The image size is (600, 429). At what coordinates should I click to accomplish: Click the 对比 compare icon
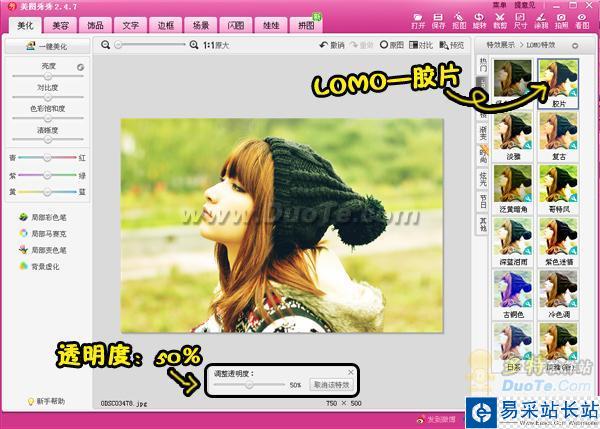421,45
